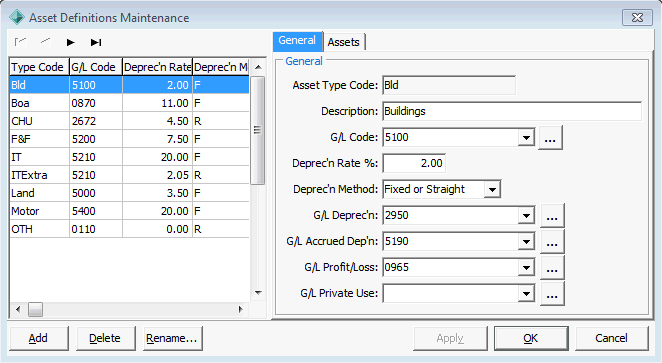Open the Deprec'n Method dropdown
The image size is (662, 363).
click(492, 190)
